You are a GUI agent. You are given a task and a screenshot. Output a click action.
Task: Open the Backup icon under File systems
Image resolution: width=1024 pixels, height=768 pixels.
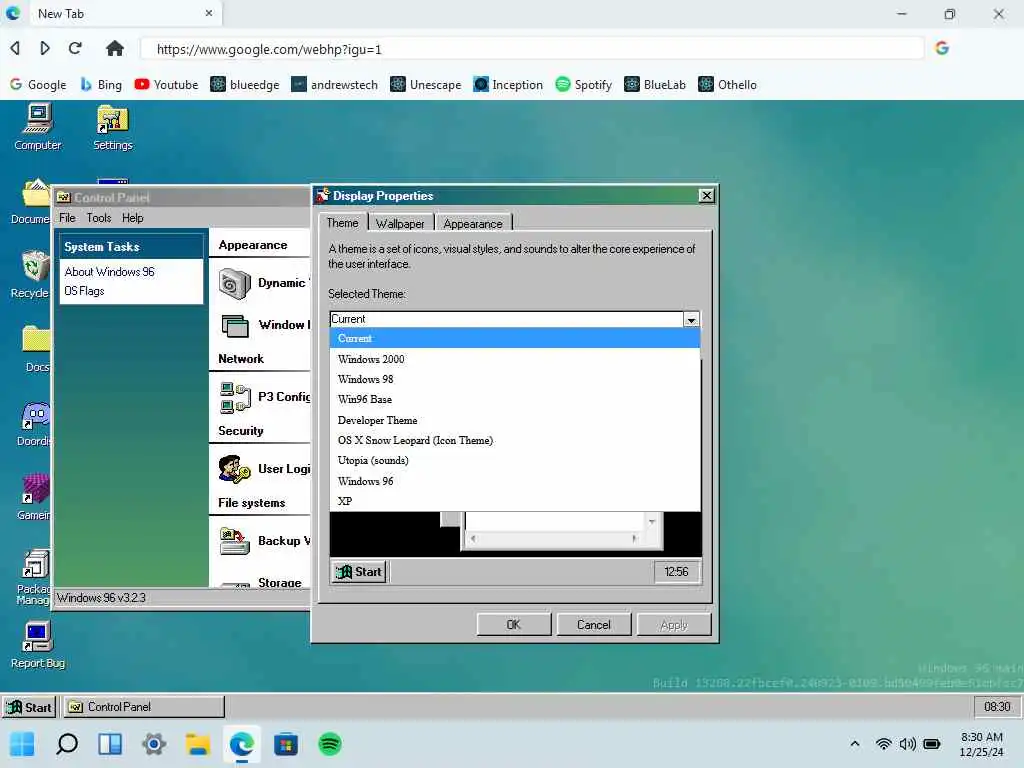coord(234,541)
